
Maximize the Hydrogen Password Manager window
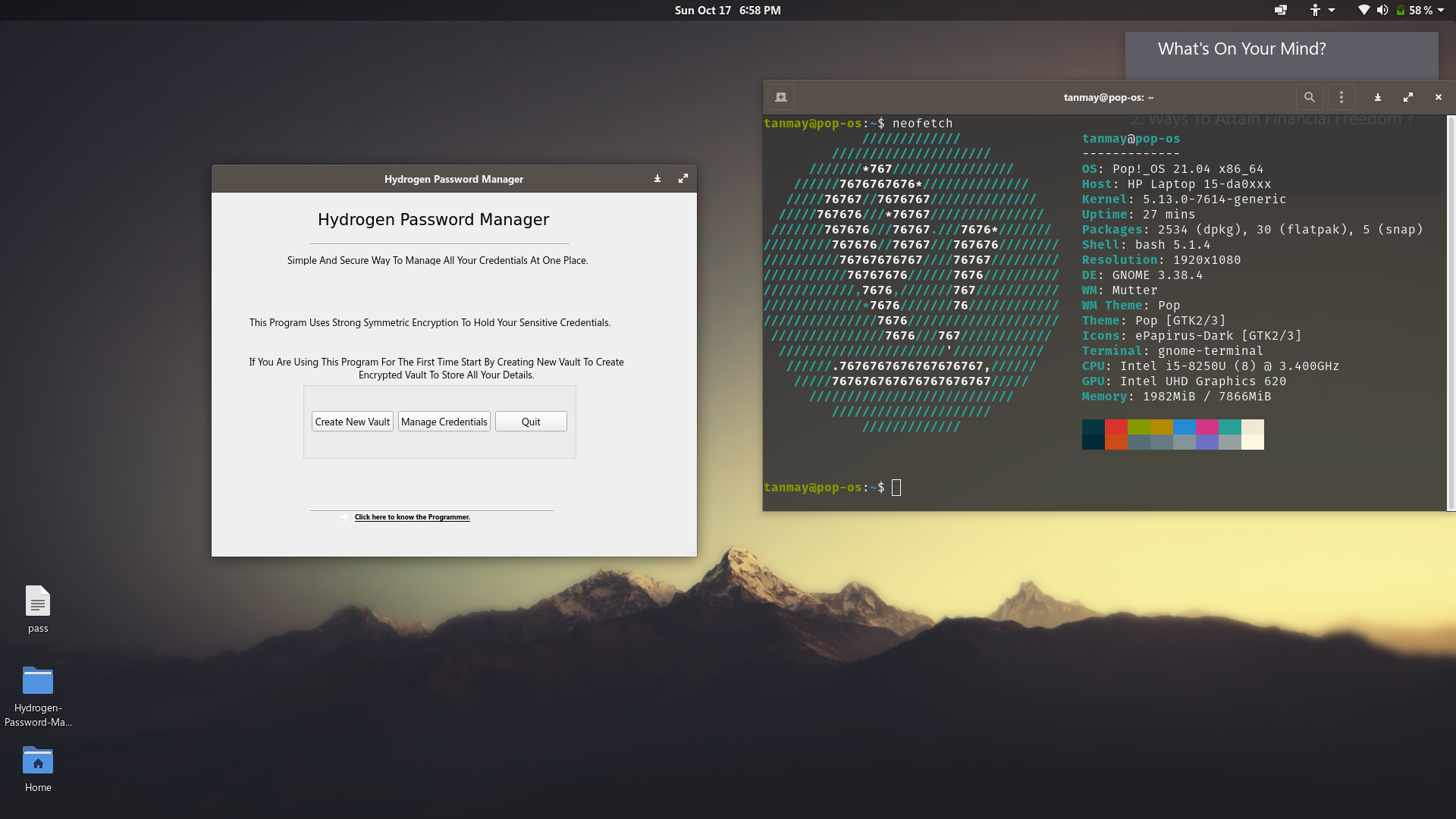[x=682, y=179]
